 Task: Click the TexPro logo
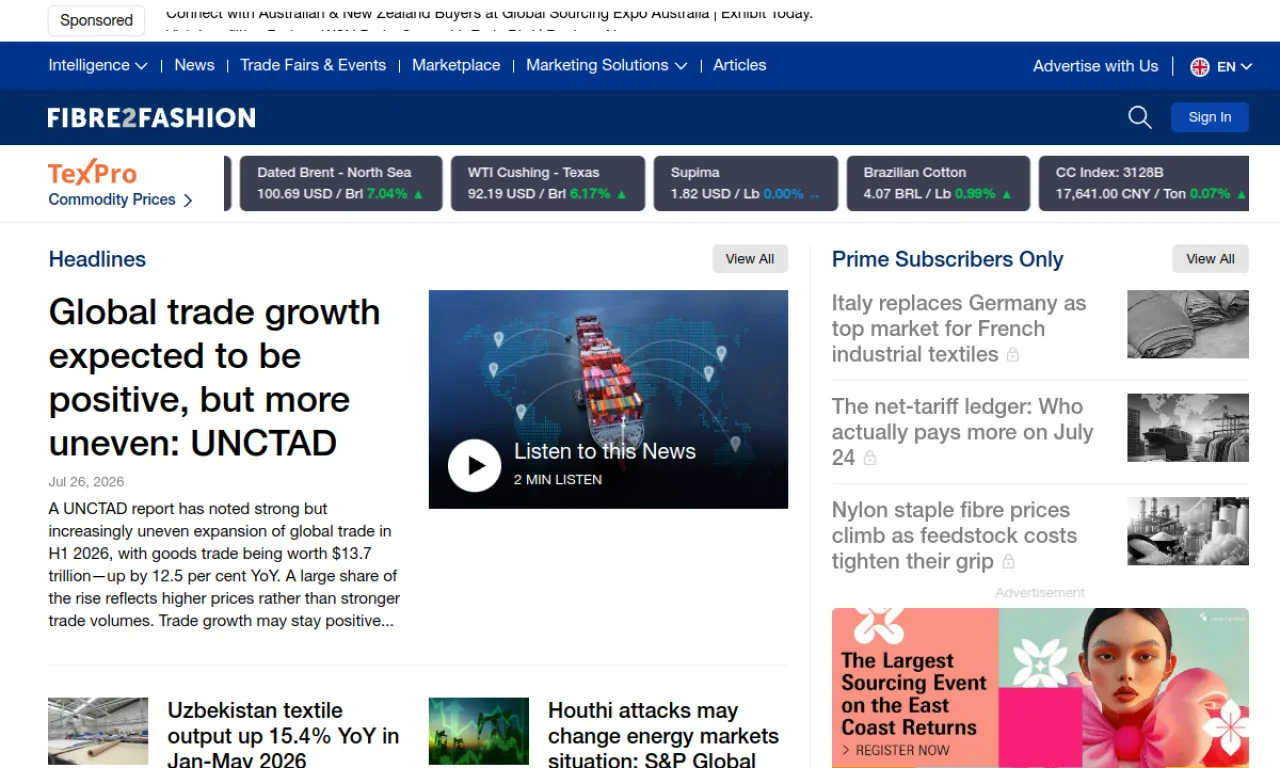click(x=92, y=173)
